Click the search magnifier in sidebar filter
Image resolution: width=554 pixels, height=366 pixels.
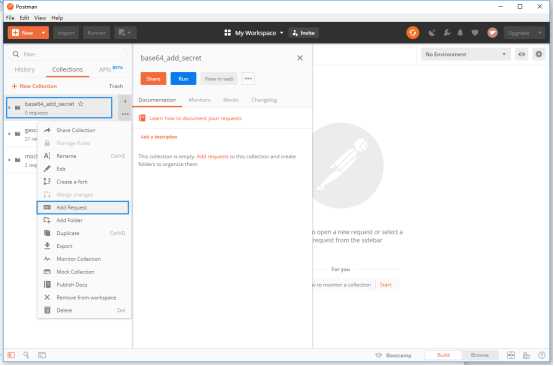(x=16, y=54)
